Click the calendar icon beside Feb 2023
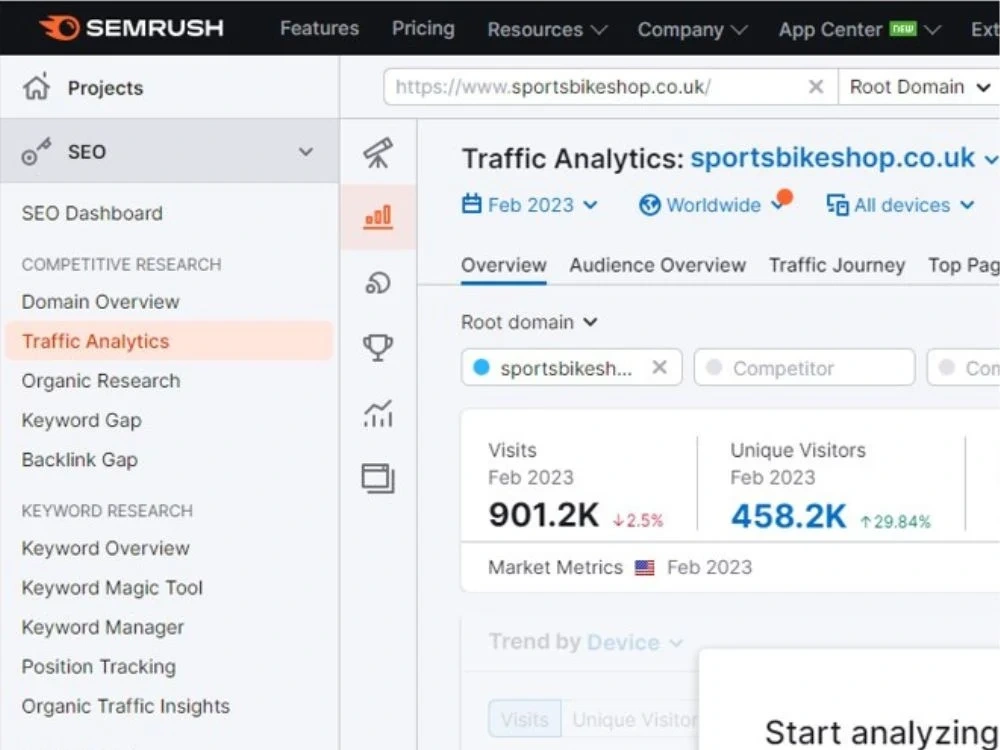 click(471, 205)
